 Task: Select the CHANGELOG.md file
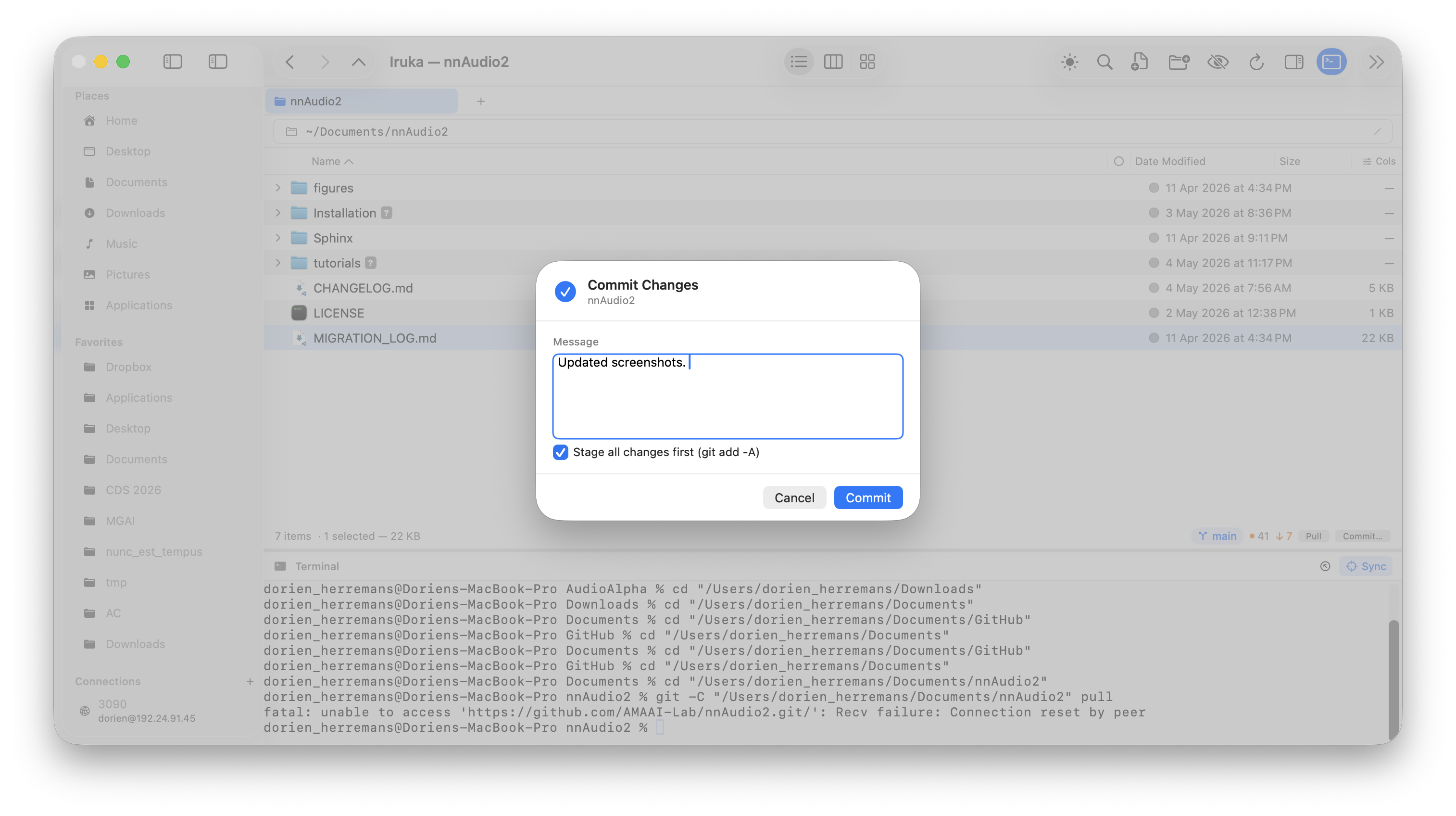tap(832, 288)
